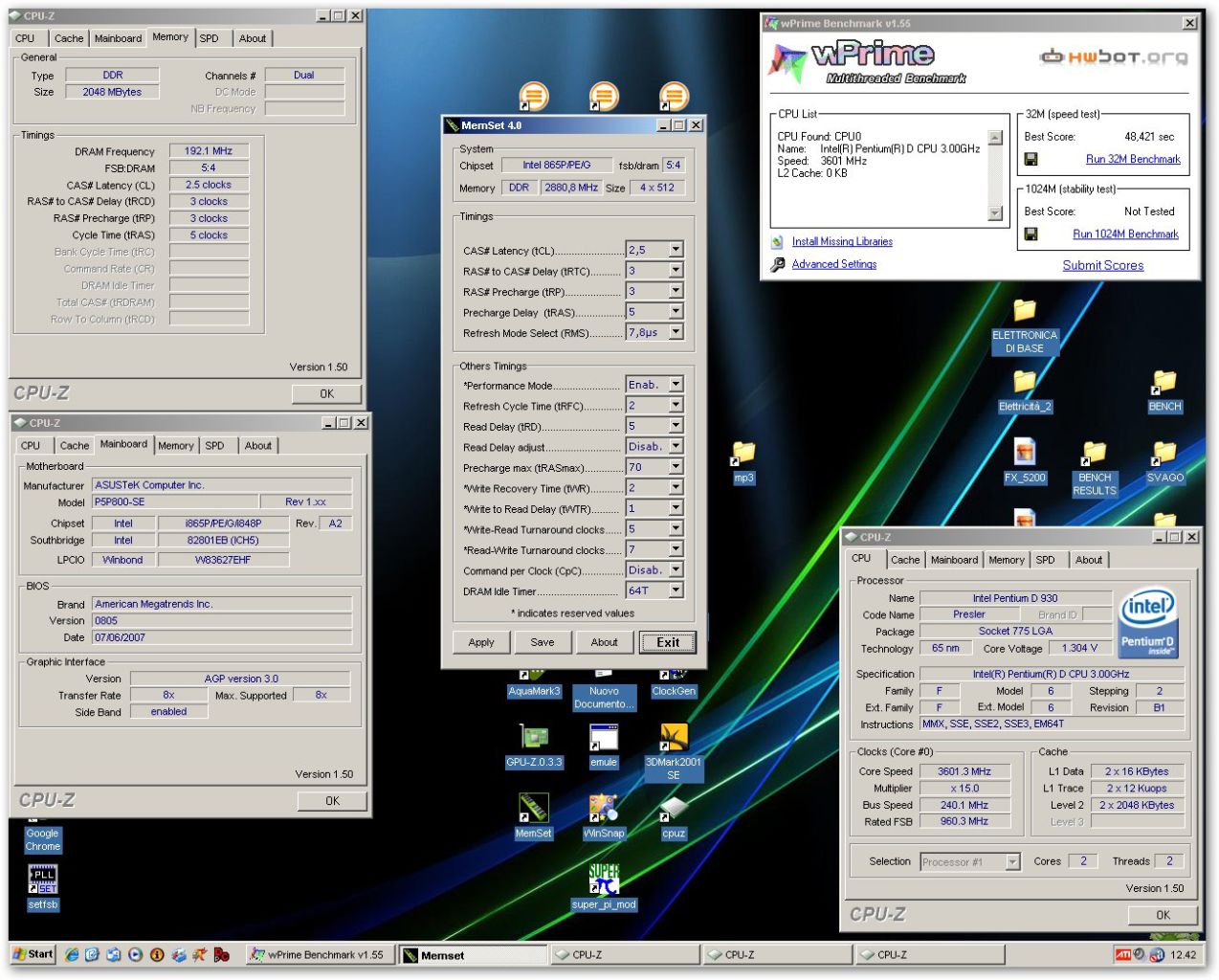This screenshot has width=1219, height=980.
Task: Expand Precharge max (tRASmax) dropdown
Action: (676, 467)
